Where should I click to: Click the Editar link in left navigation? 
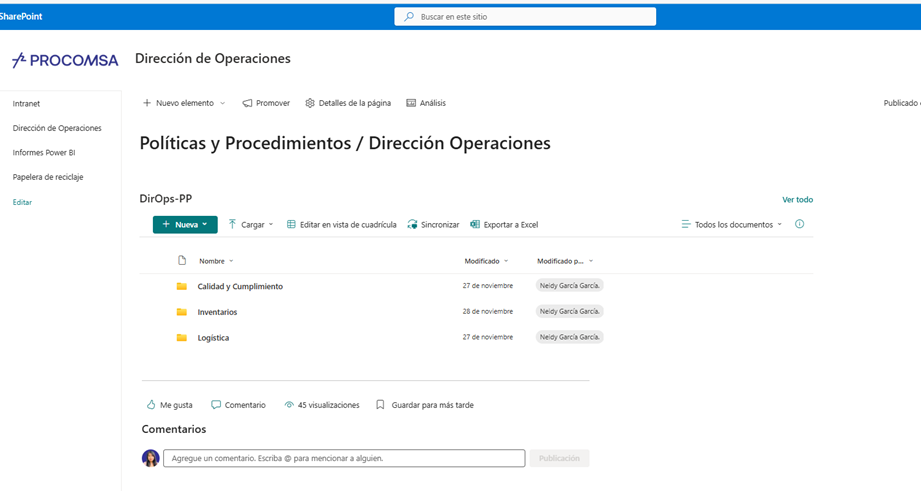point(22,202)
